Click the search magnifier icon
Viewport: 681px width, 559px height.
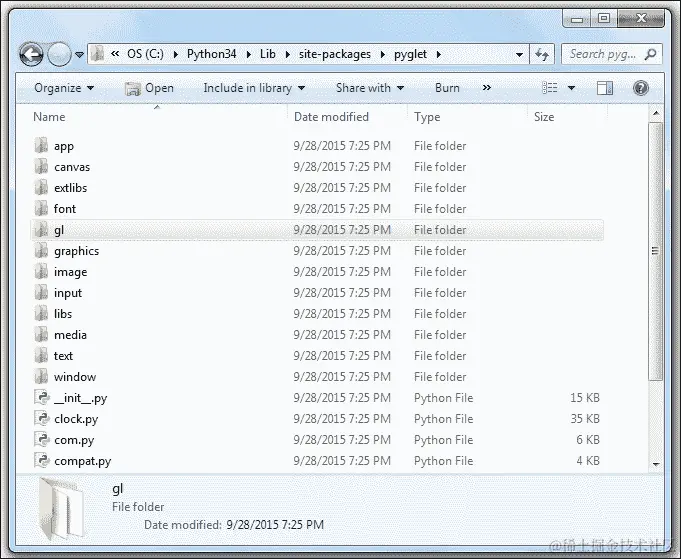click(x=651, y=54)
